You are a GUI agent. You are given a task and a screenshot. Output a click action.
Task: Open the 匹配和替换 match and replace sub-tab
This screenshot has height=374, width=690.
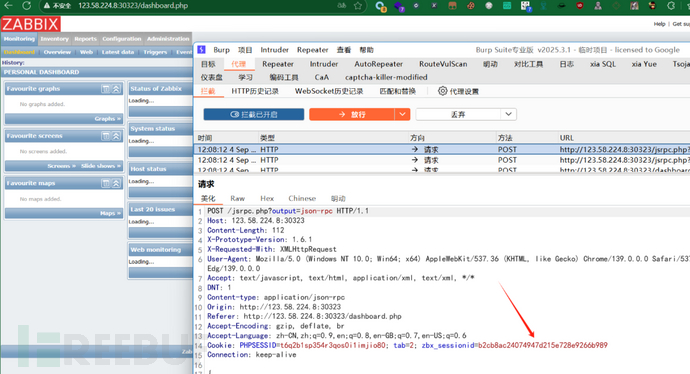(x=397, y=91)
